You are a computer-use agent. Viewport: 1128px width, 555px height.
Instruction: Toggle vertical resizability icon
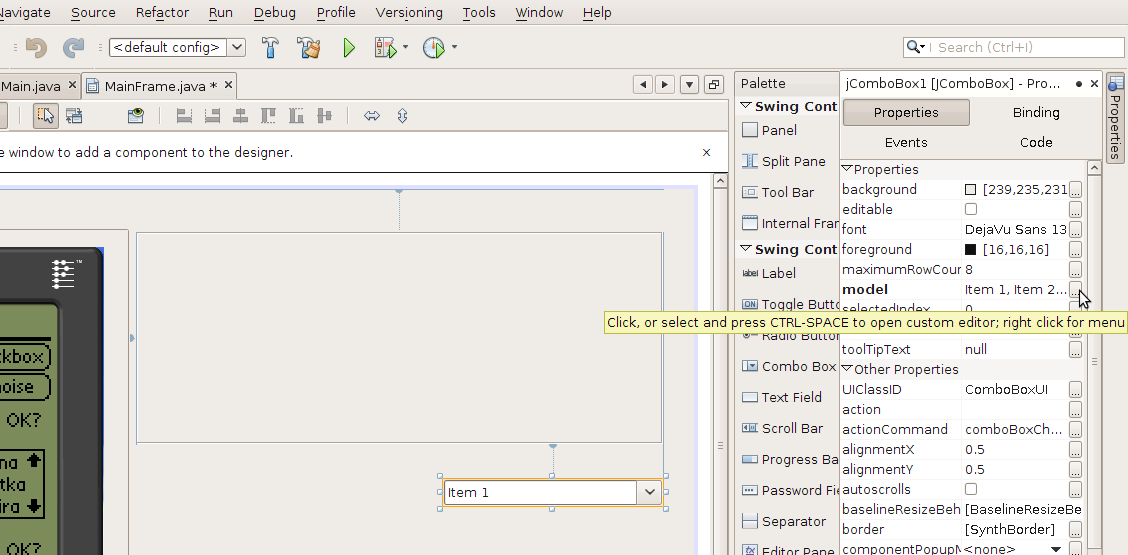click(x=402, y=115)
